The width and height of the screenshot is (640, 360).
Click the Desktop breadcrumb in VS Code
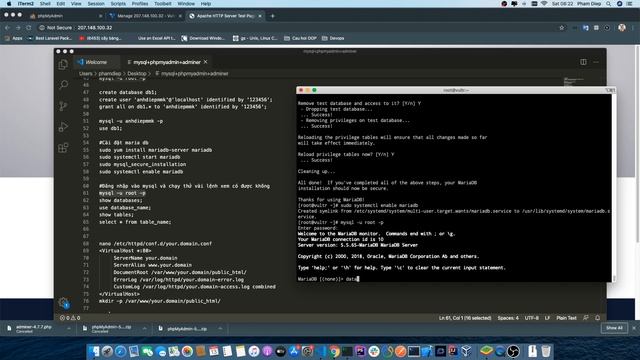[x=136, y=73]
